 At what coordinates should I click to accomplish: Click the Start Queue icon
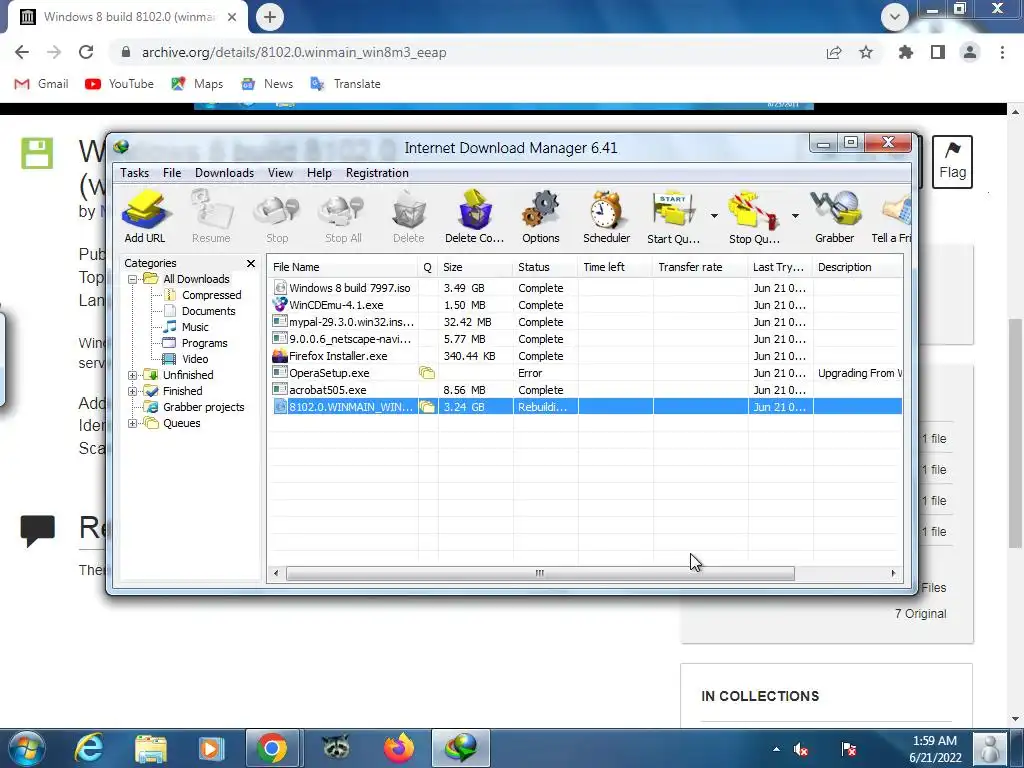(673, 216)
